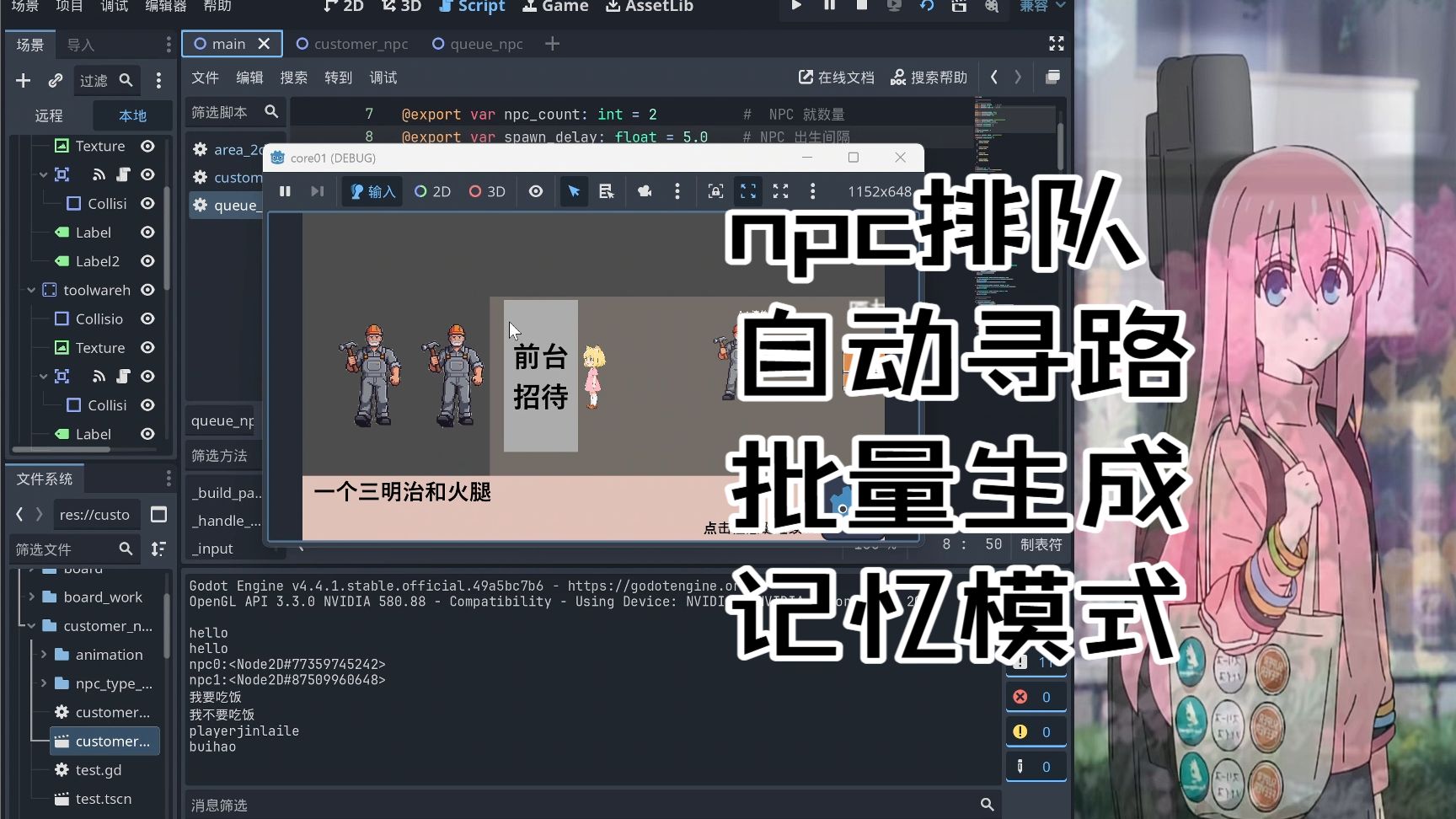Screen dimensions: 1456x819
Task: Switch to the 3D workspace
Action: (401, 7)
